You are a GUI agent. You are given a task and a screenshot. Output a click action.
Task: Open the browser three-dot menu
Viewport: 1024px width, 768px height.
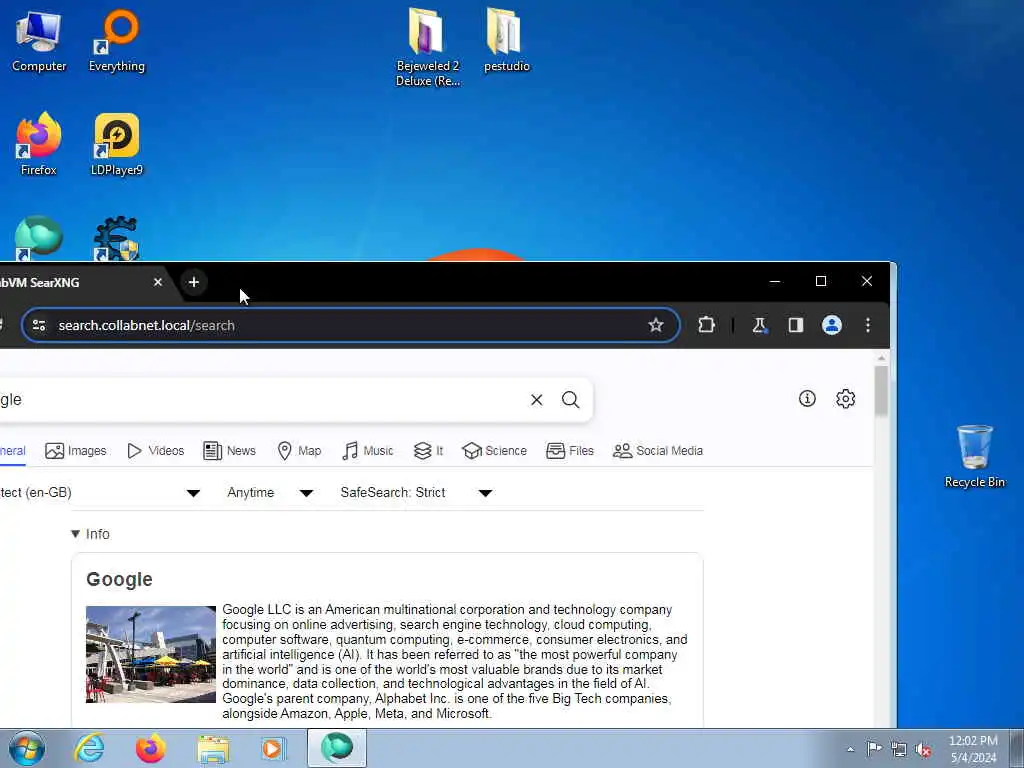pos(868,325)
